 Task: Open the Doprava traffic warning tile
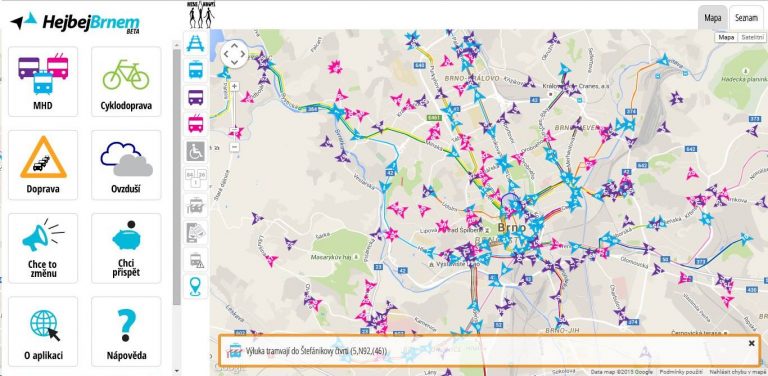[43, 165]
